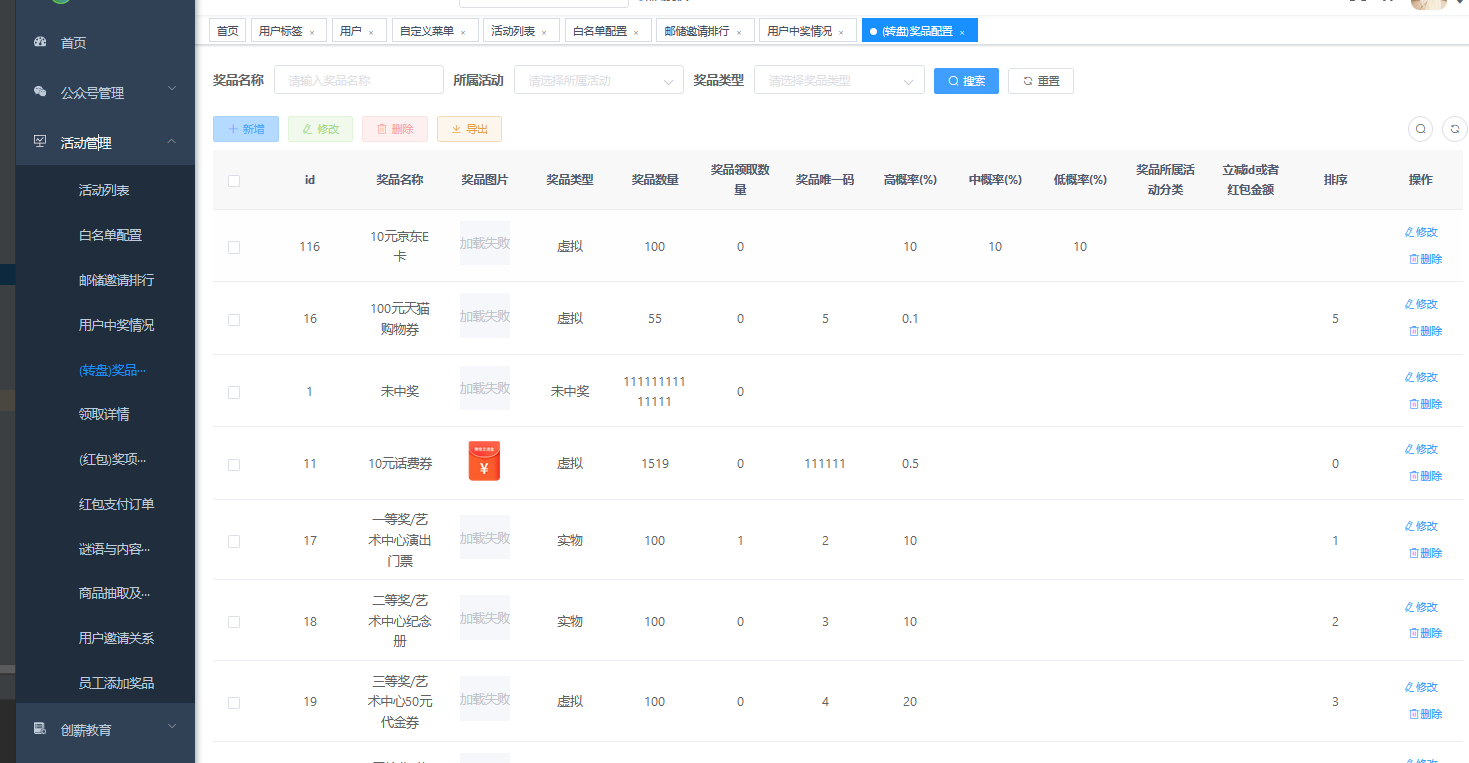Open 首页 dashboard icon in sidebar
The height and width of the screenshot is (763, 1469).
[40, 42]
